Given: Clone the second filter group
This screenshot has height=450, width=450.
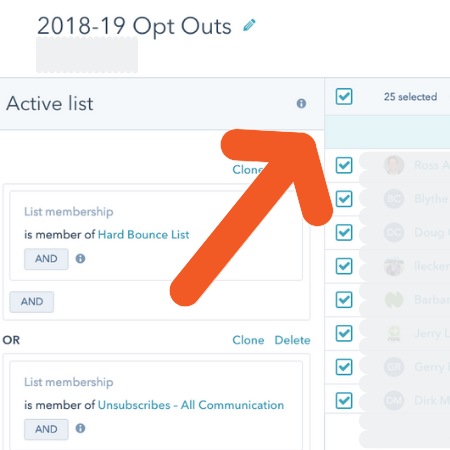Looking at the screenshot, I should (248, 340).
